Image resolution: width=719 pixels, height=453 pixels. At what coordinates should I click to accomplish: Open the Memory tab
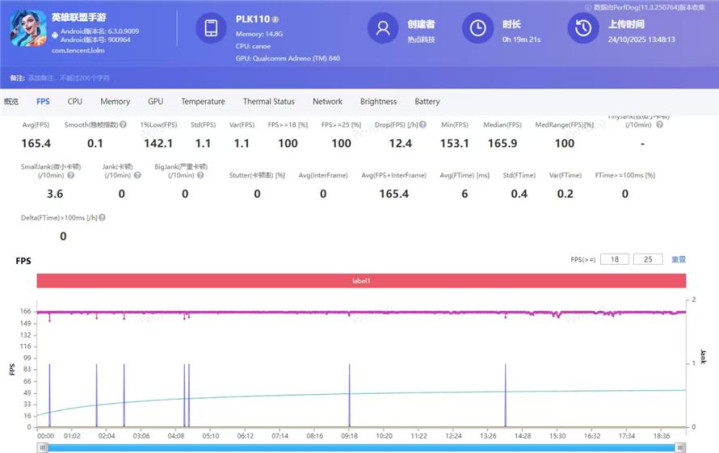click(114, 102)
